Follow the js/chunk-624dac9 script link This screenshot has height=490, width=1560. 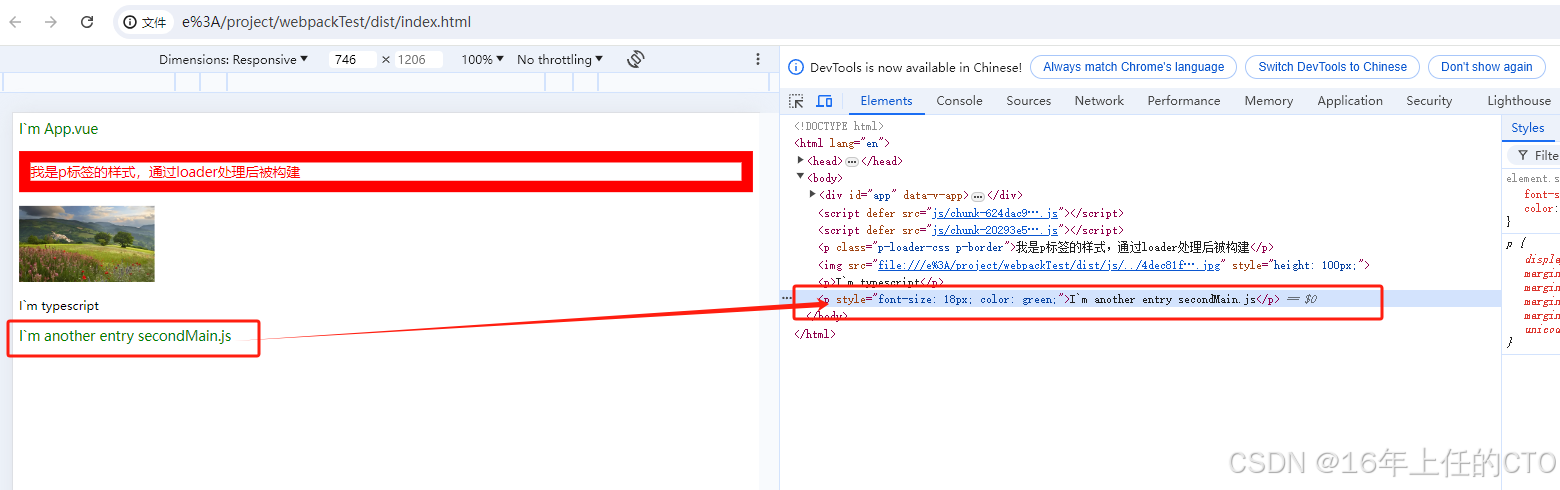(x=995, y=213)
